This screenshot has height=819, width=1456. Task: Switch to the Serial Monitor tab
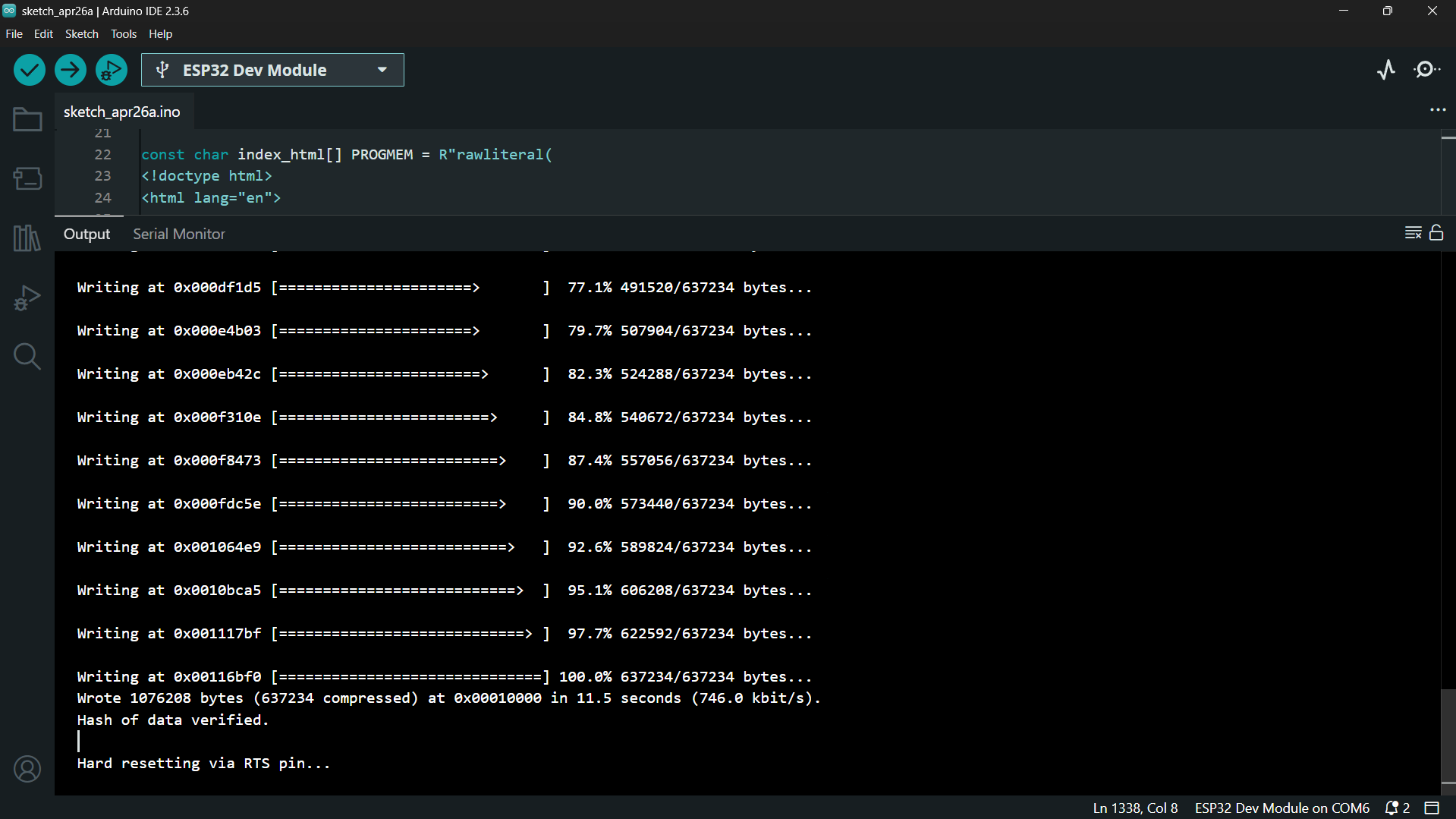(x=179, y=234)
